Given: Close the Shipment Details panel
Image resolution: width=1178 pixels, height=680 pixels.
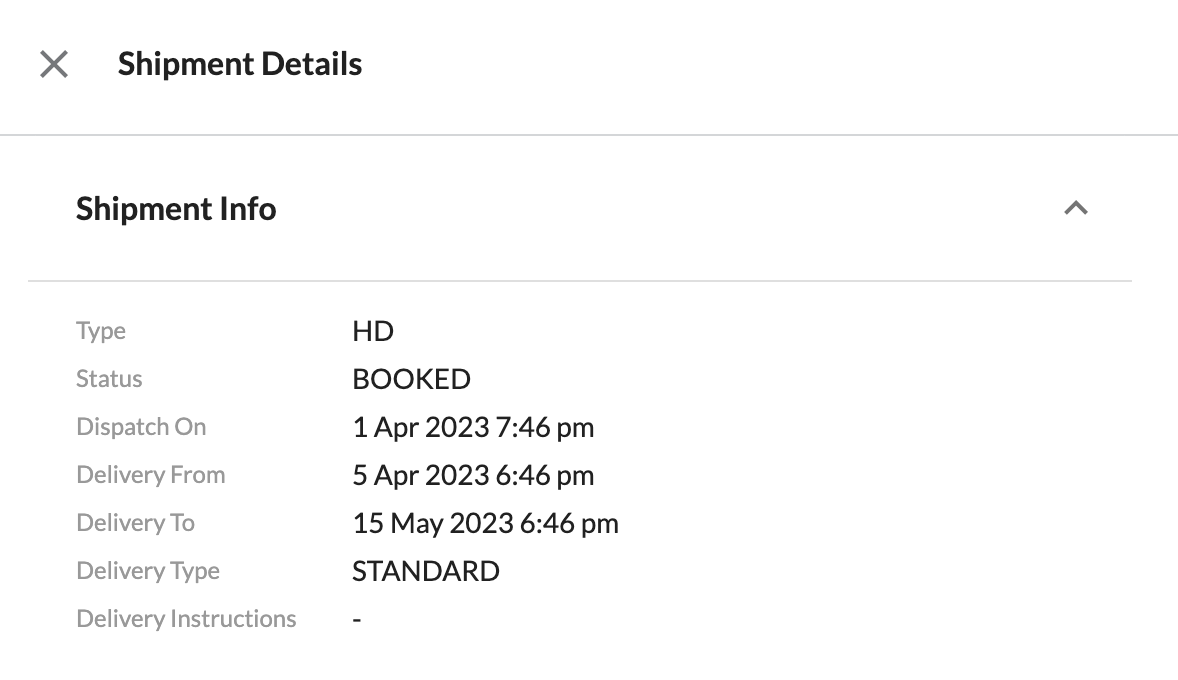Looking at the screenshot, I should 54,65.
